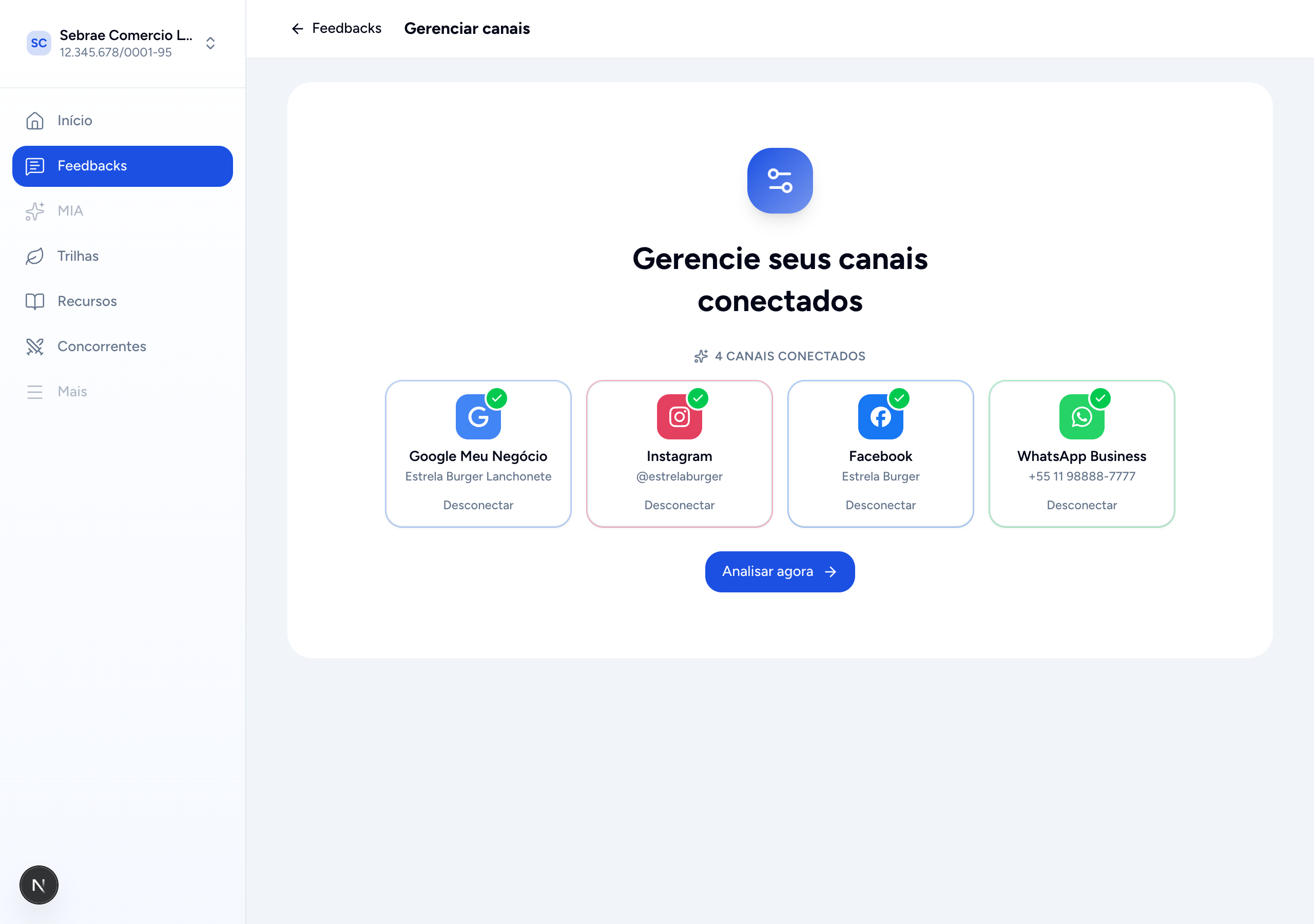Click the Facebook card title
The height and width of the screenshot is (924, 1314).
[881, 456]
